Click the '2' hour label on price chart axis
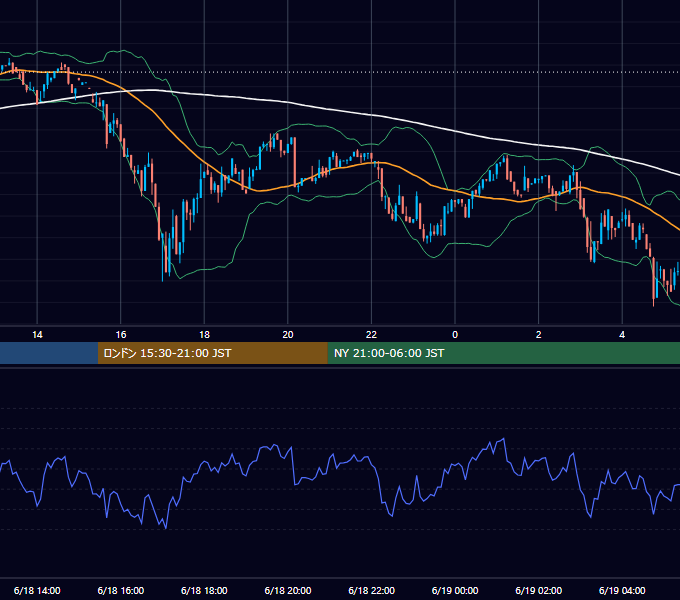This screenshot has height=600, width=680. tap(539, 335)
